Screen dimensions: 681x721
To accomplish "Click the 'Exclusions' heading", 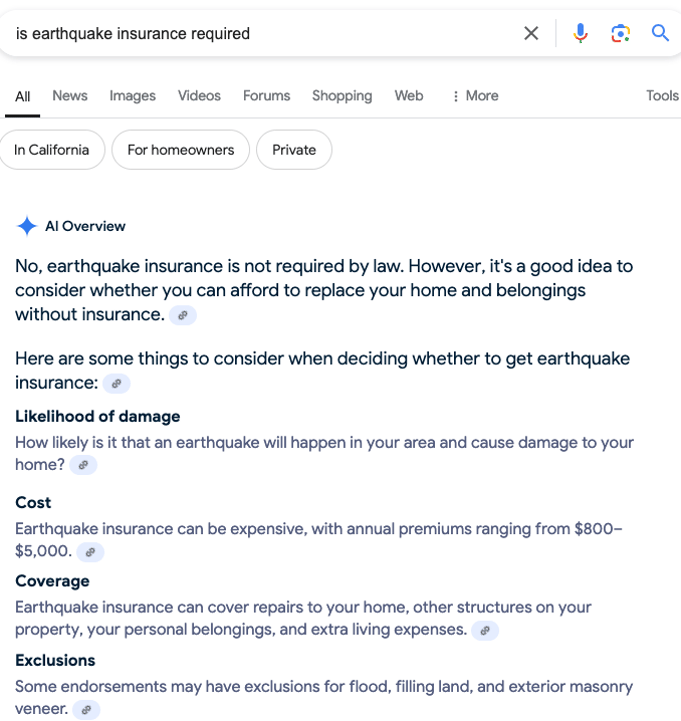I will 55,660.
